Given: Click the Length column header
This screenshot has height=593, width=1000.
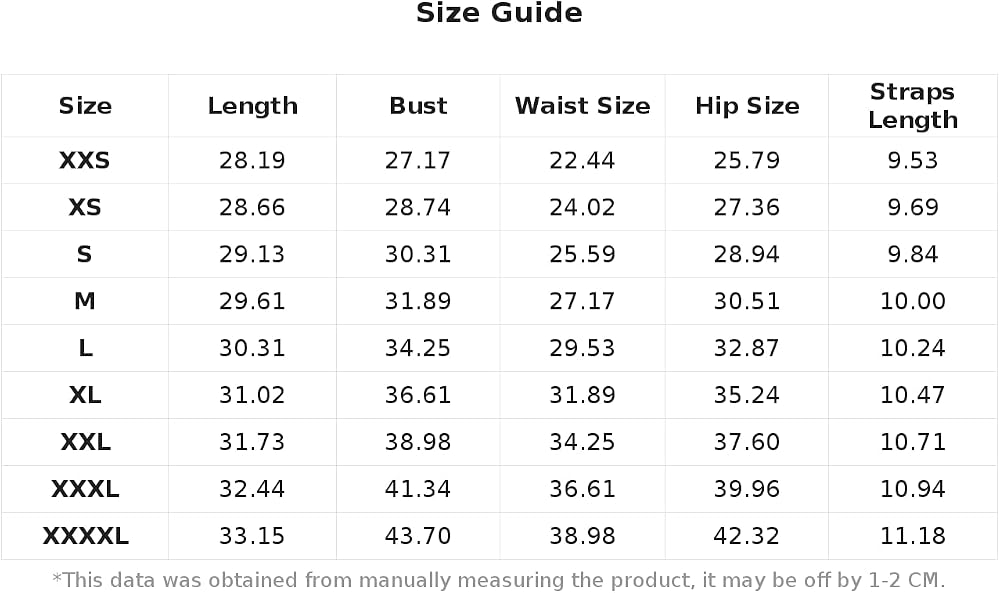Looking at the screenshot, I should coord(253,106).
